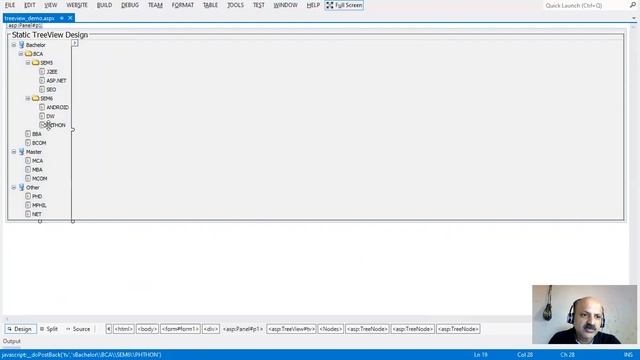Click the SEO page icon
This screenshot has width=640, height=360.
pyautogui.click(x=42, y=89)
